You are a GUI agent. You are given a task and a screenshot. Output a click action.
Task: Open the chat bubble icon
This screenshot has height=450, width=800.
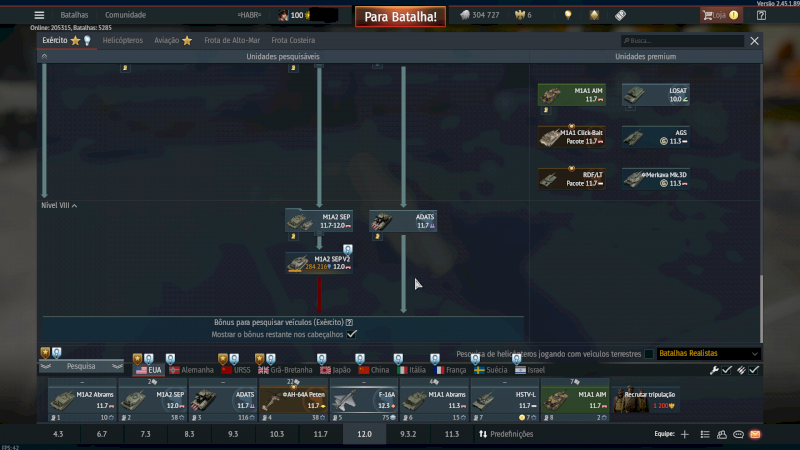[x=738, y=434]
